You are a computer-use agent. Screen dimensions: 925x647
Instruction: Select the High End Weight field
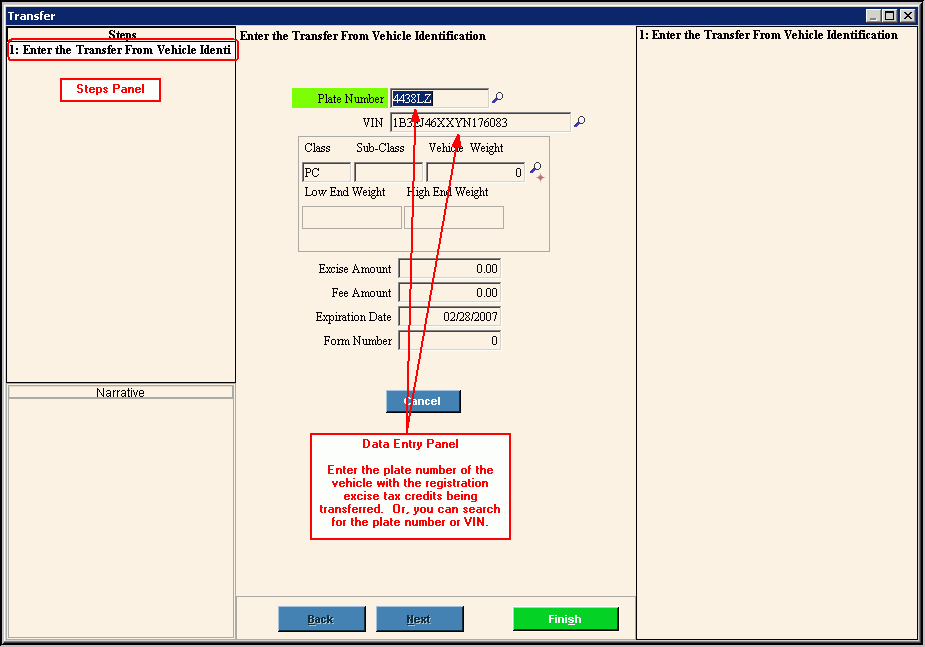(454, 217)
